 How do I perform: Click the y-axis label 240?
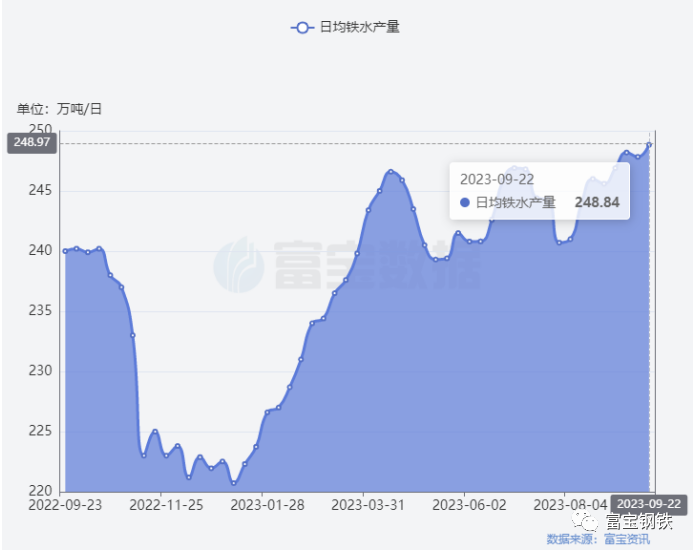coord(40,251)
